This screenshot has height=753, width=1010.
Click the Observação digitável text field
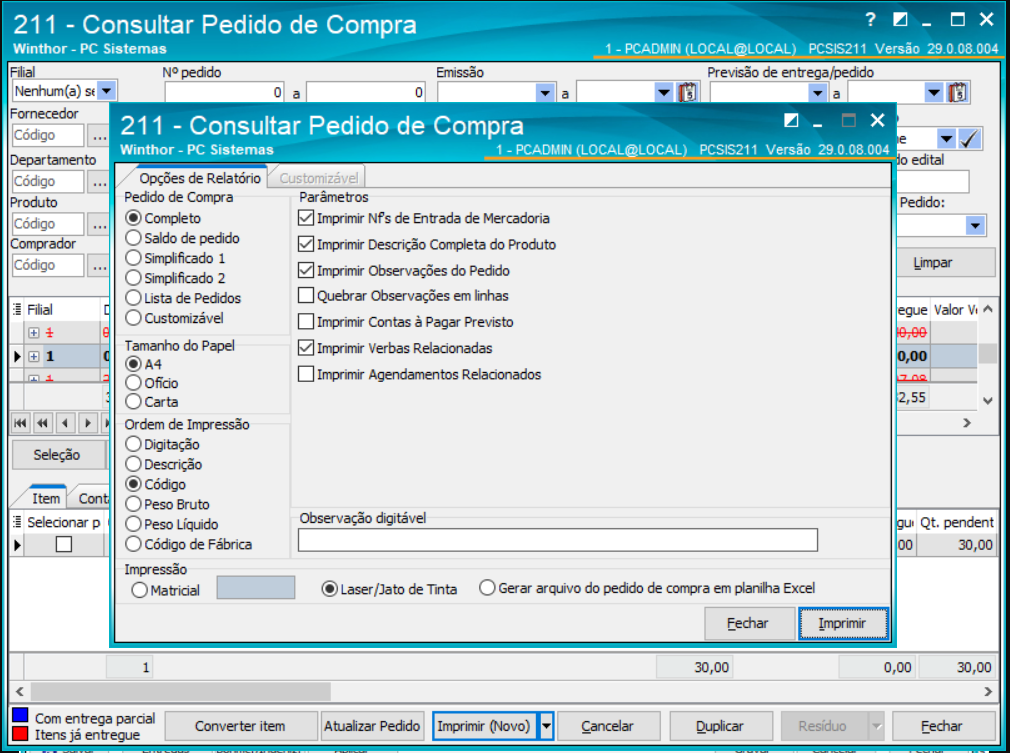click(558, 540)
